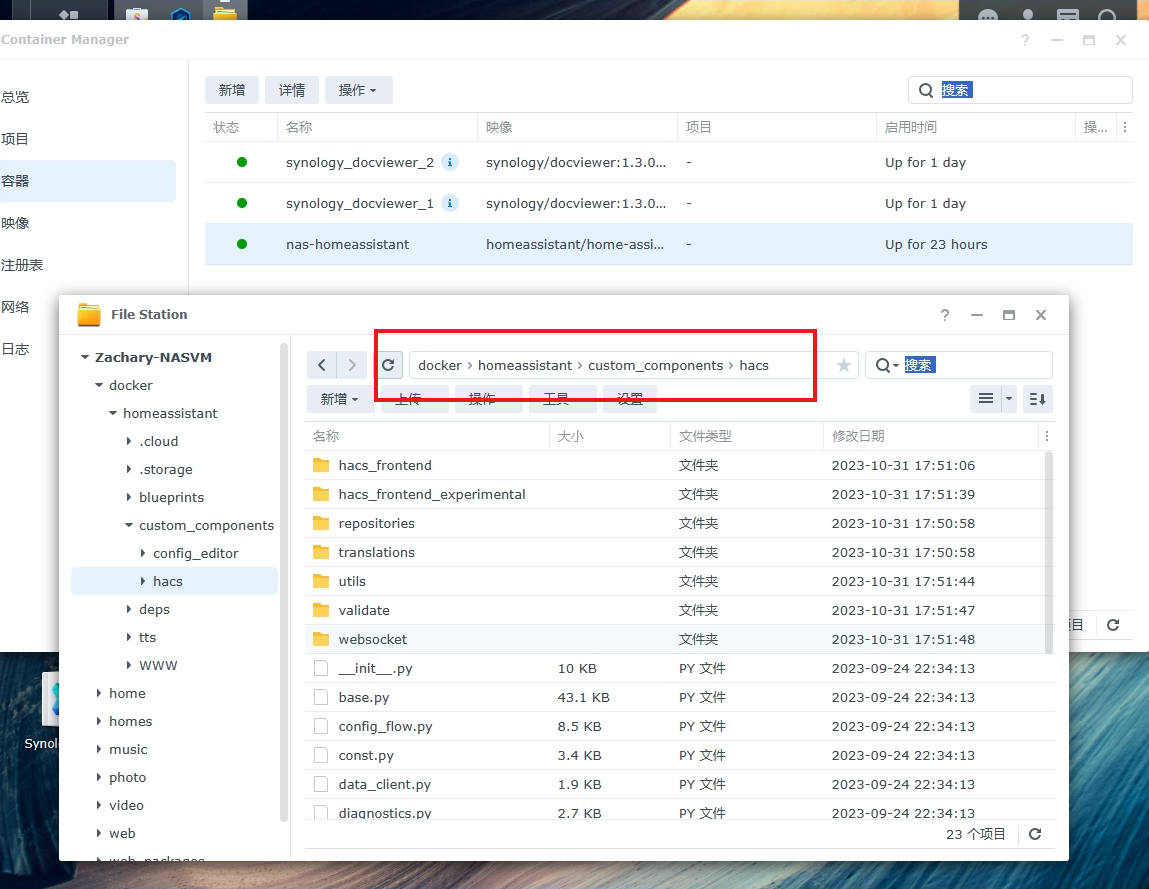Collapse the docker tree node

(x=99, y=385)
